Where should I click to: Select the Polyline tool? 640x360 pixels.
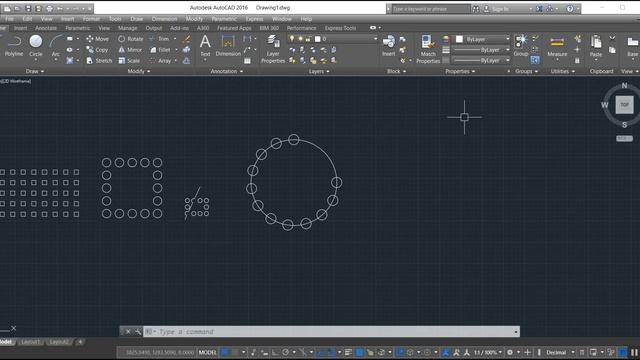(x=14, y=46)
